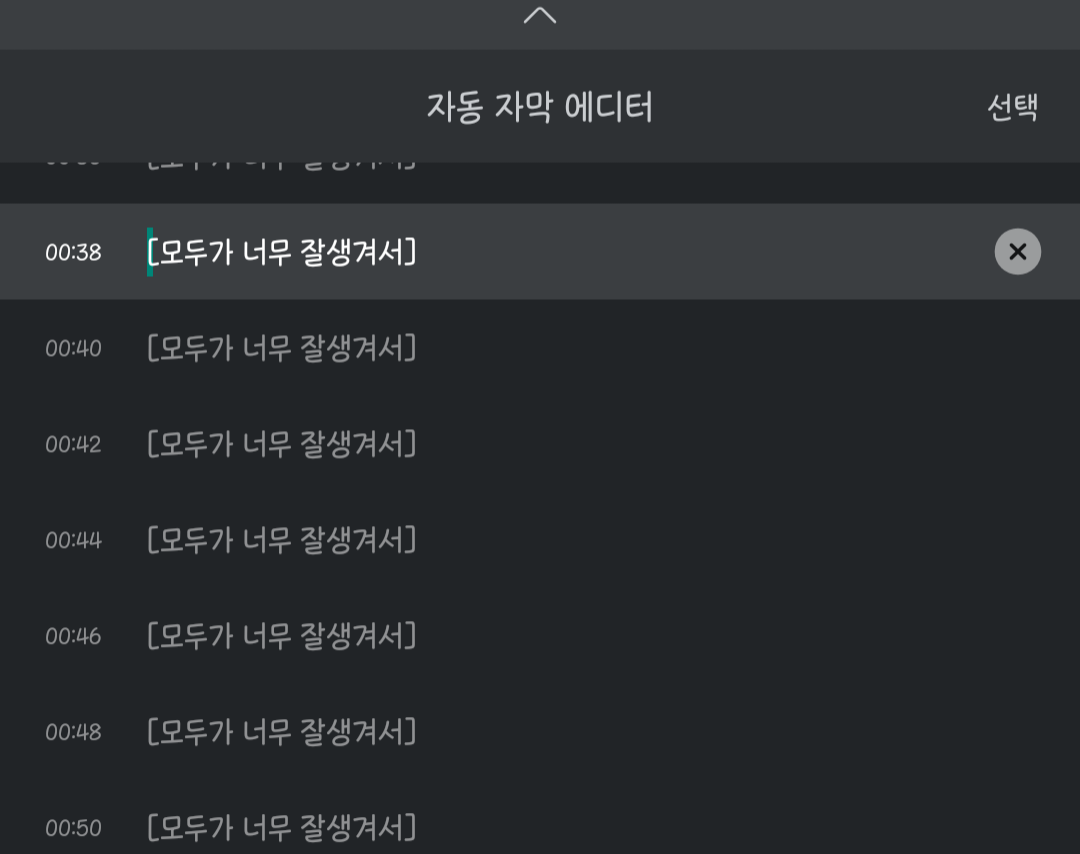The height and width of the screenshot is (854, 1080).
Task: Collapse the panel using the top up-chevron
Action: tap(539, 15)
